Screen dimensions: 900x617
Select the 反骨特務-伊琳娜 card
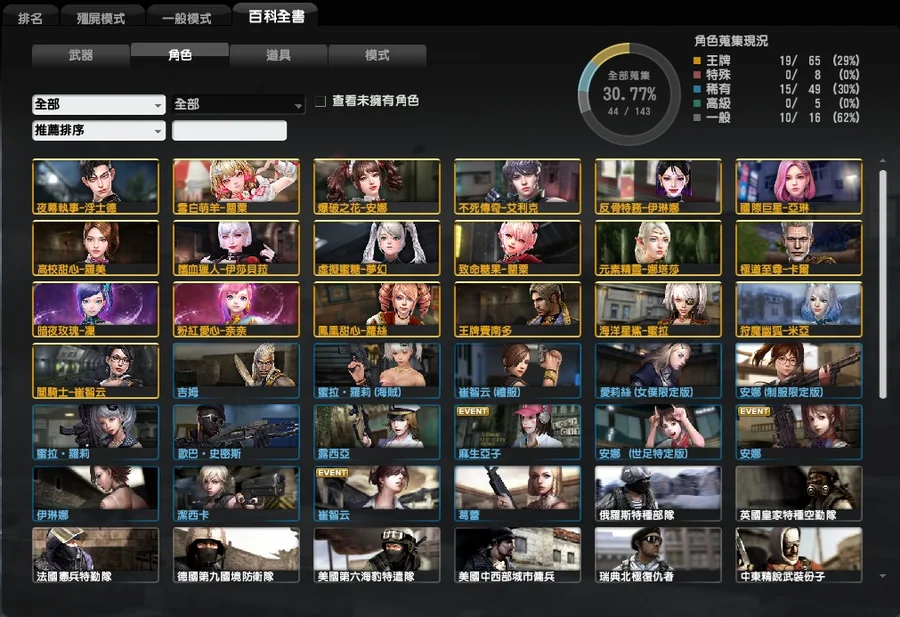point(658,187)
